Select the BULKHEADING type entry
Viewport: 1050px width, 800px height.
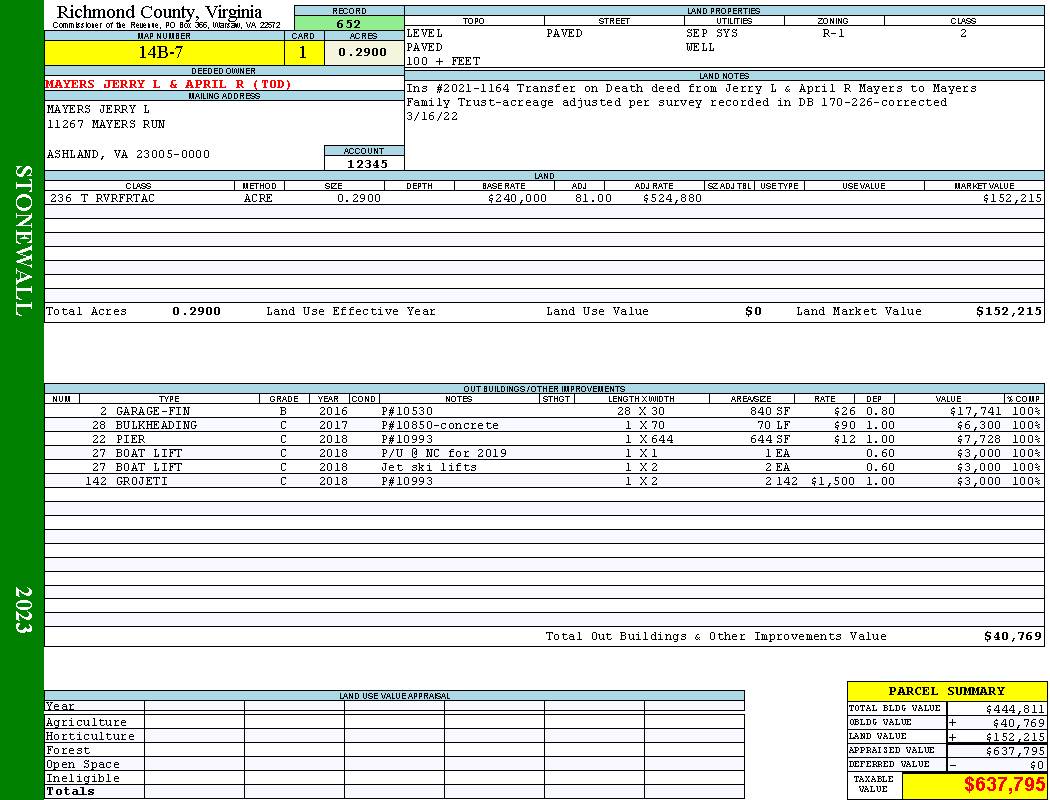pyautogui.click(x=156, y=425)
